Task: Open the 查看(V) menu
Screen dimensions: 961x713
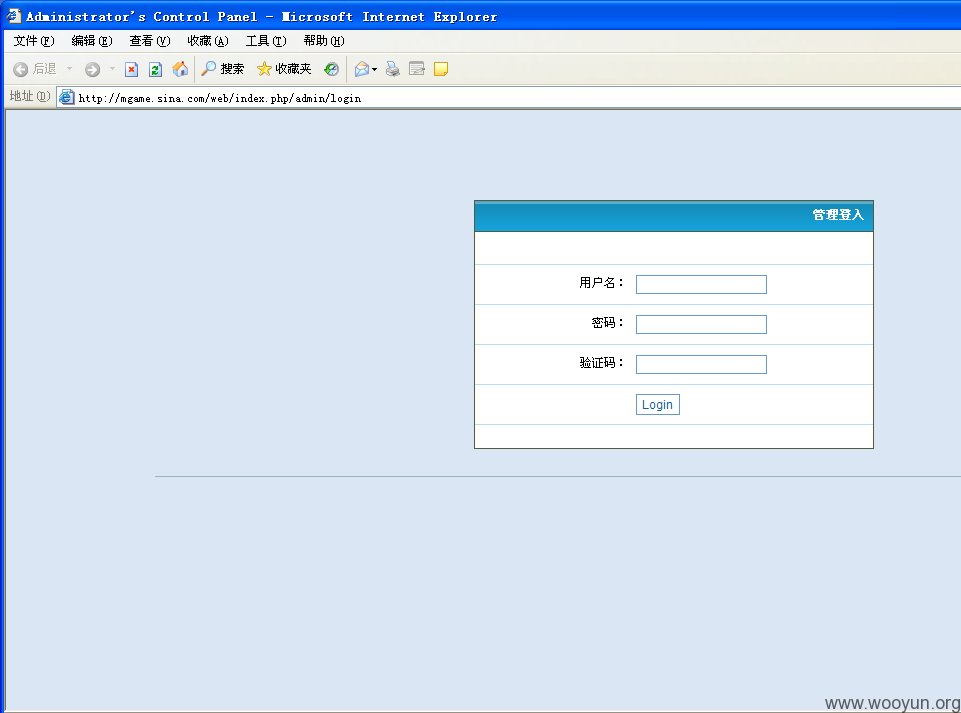Action: (x=150, y=40)
